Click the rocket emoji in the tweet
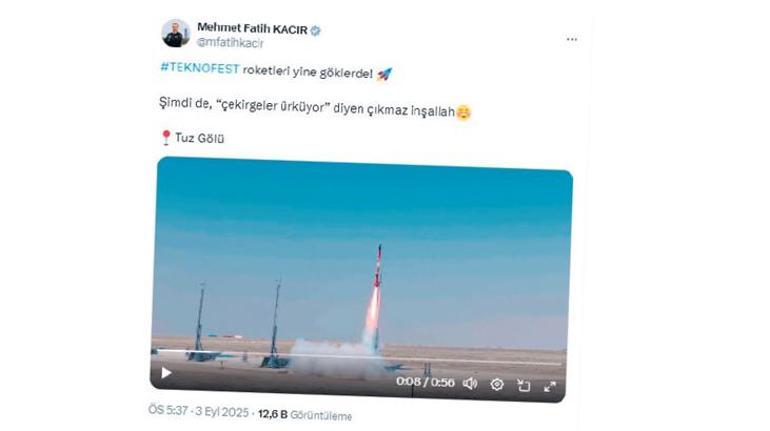Viewport: 770px width, 431px height. tap(385, 74)
